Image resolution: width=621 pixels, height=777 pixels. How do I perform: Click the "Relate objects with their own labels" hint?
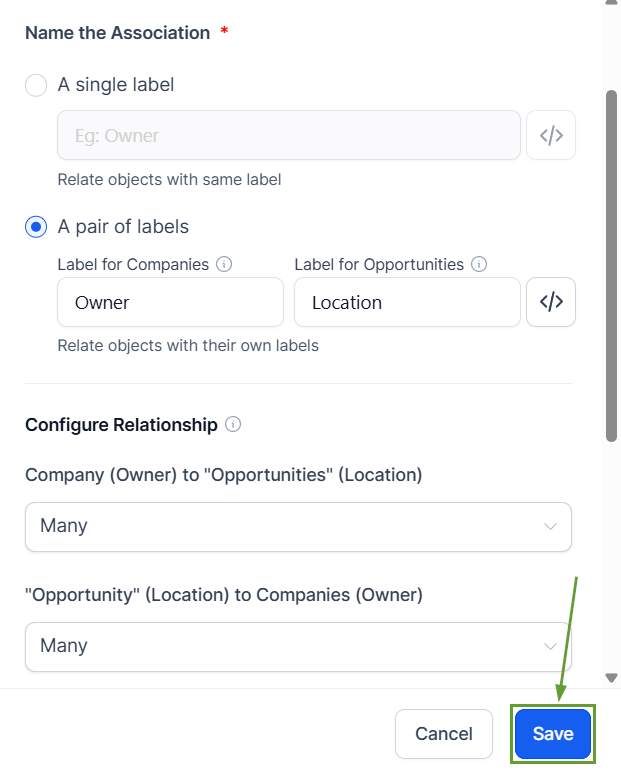coord(188,346)
